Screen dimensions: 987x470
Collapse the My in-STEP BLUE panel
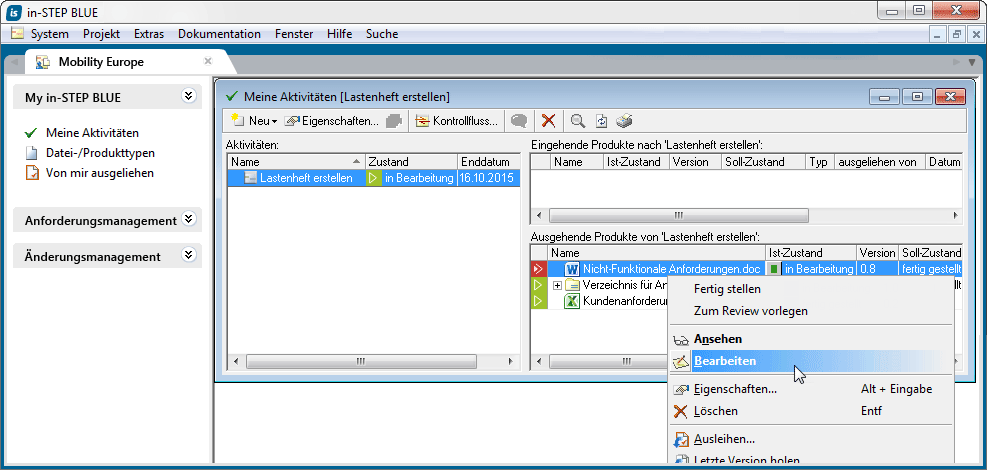pyautogui.click(x=188, y=96)
